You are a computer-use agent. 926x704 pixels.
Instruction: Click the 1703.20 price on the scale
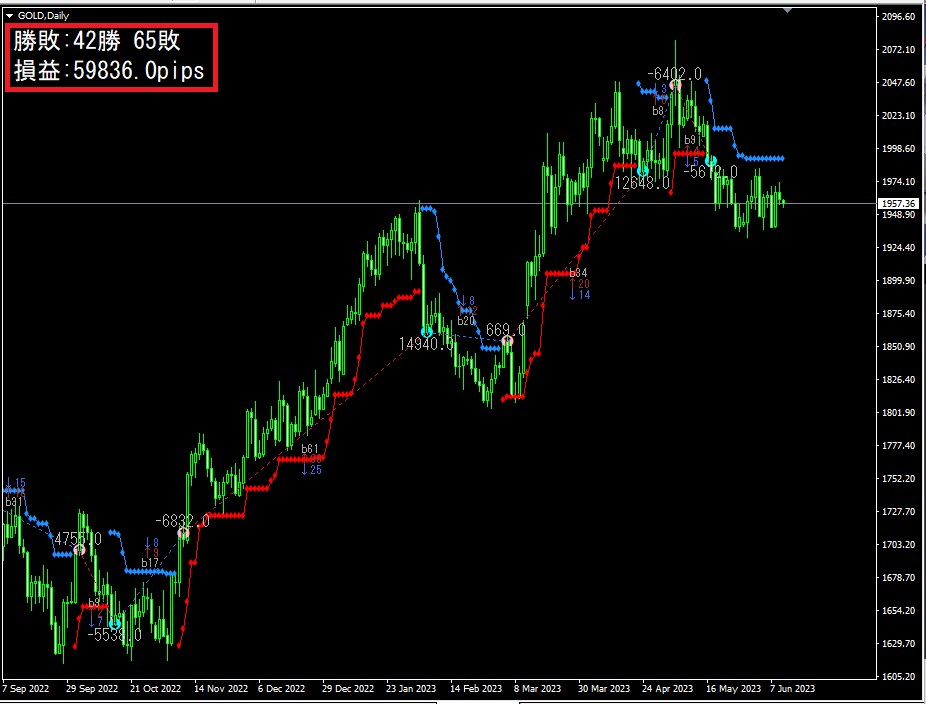click(x=898, y=545)
